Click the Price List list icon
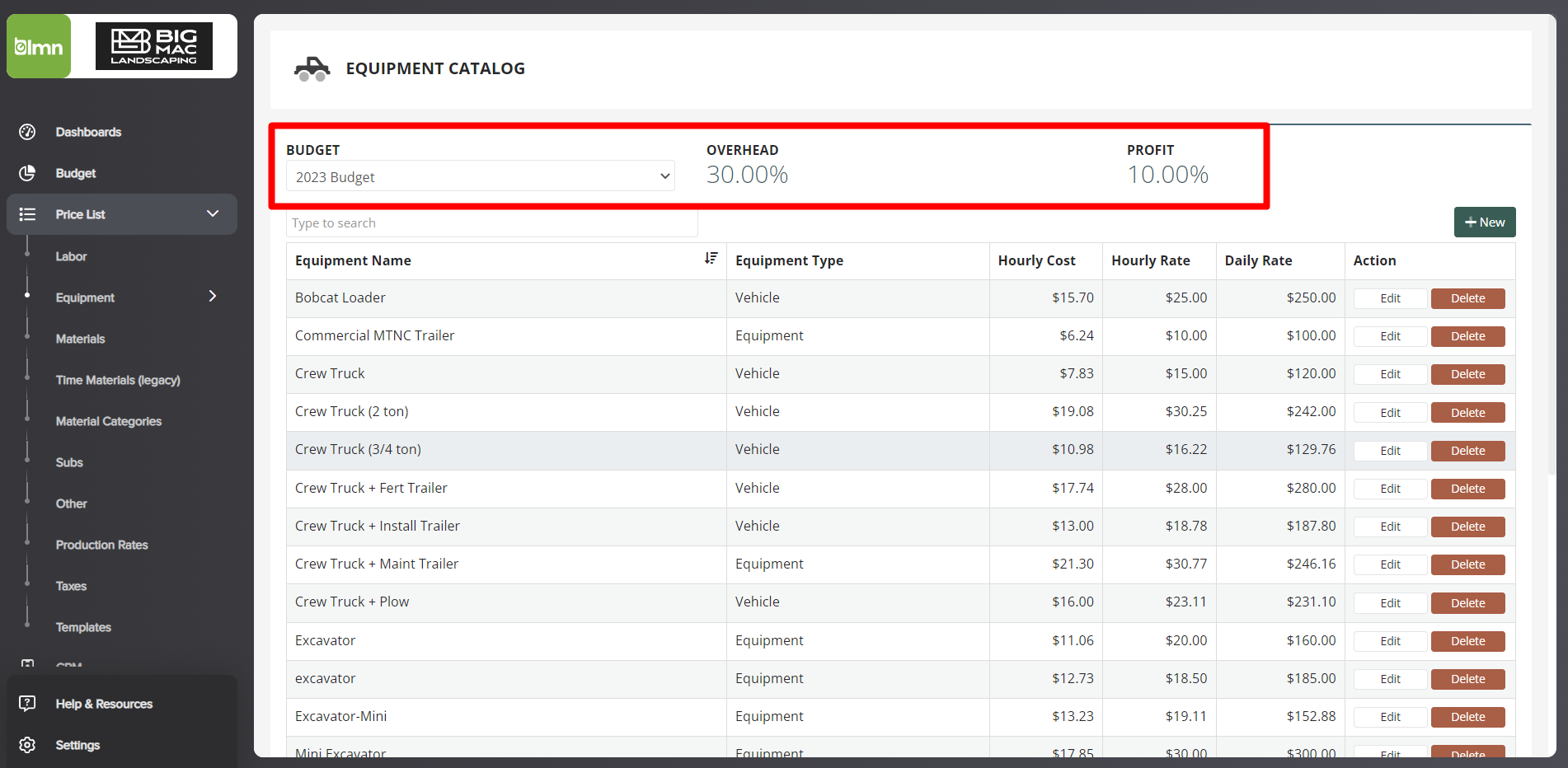1568x768 pixels. click(x=27, y=214)
